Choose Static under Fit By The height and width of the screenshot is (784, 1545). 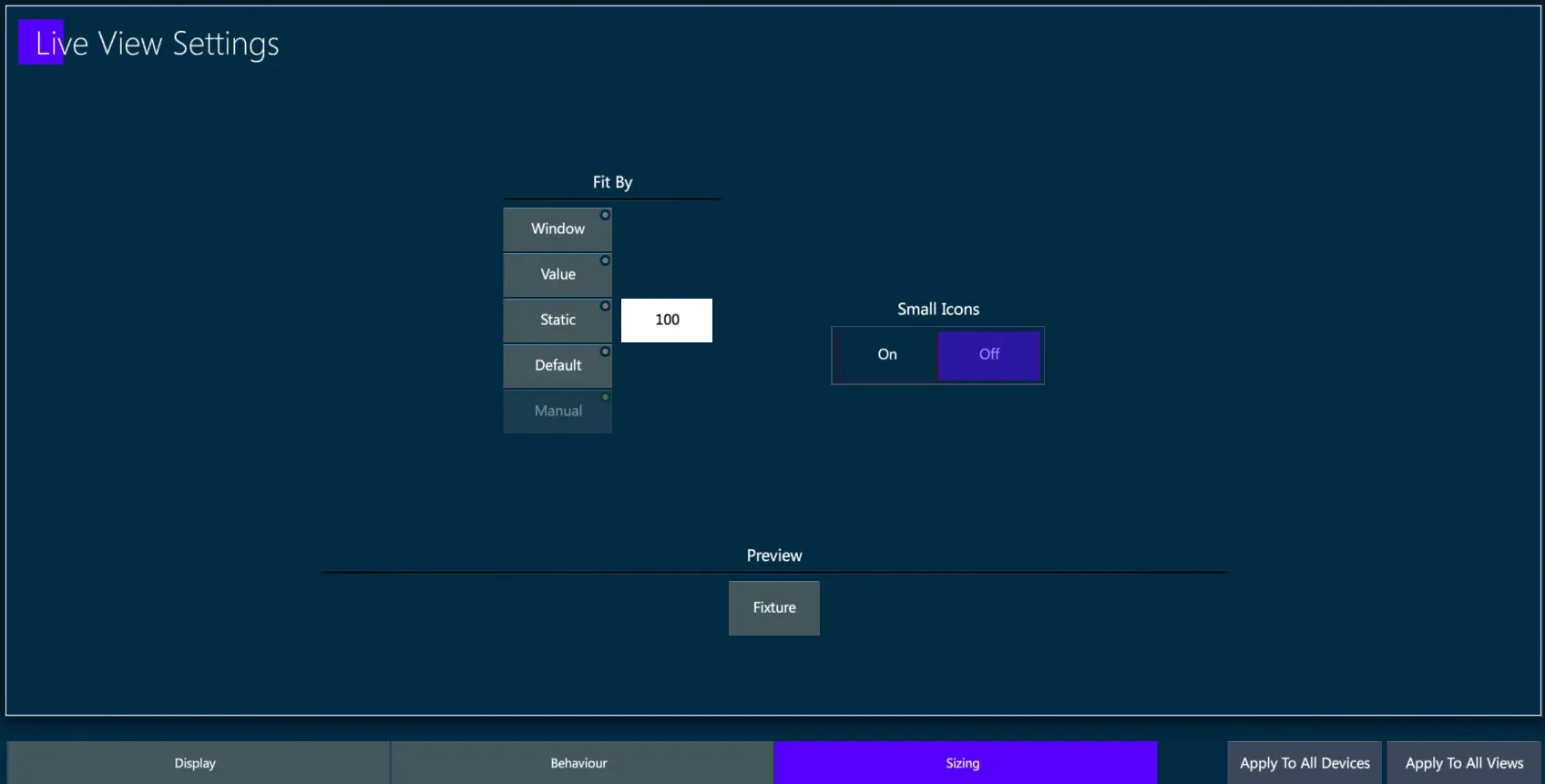tap(558, 321)
